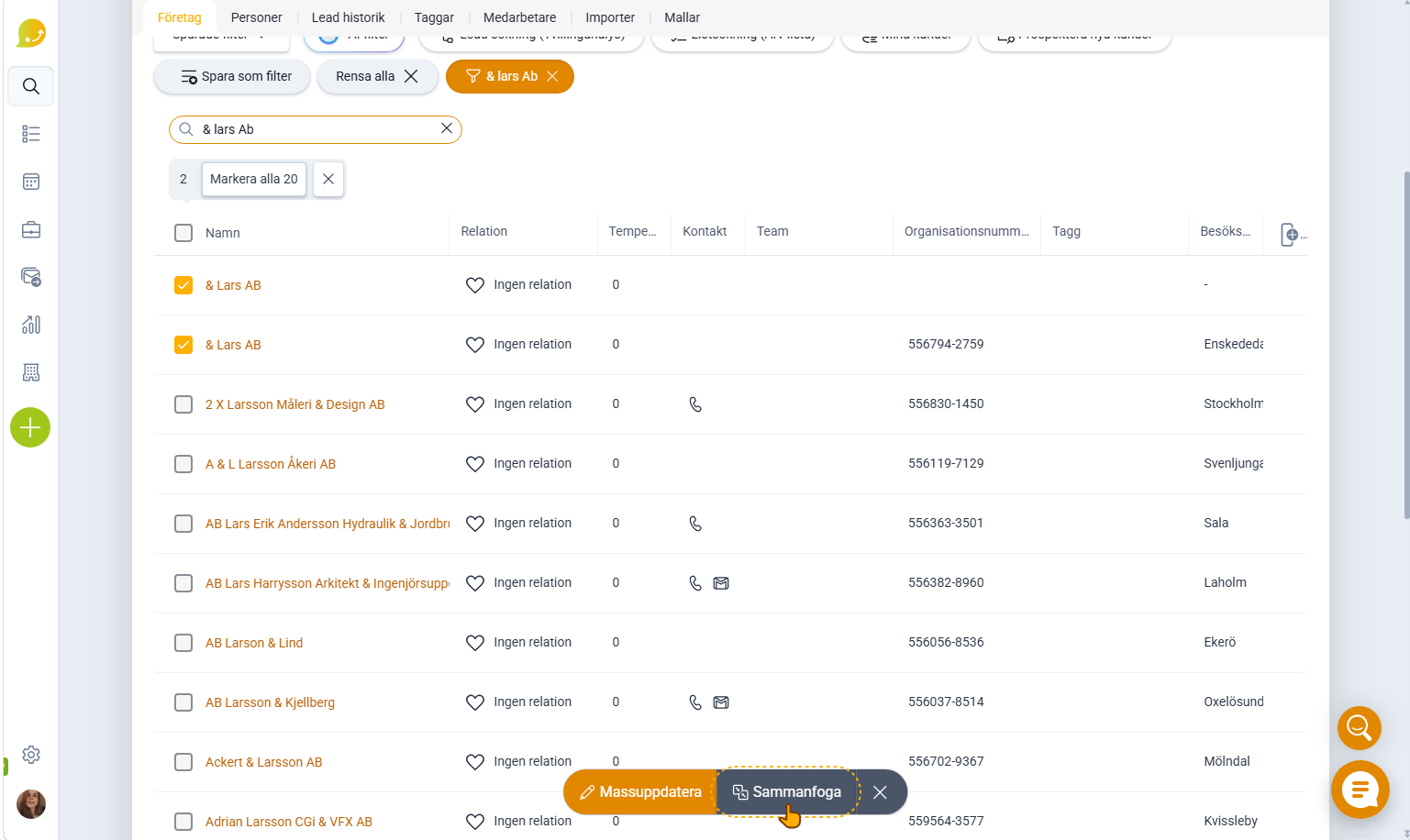Click the Massuppdatera button
The height and width of the screenshot is (840, 1410).
click(x=640, y=791)
